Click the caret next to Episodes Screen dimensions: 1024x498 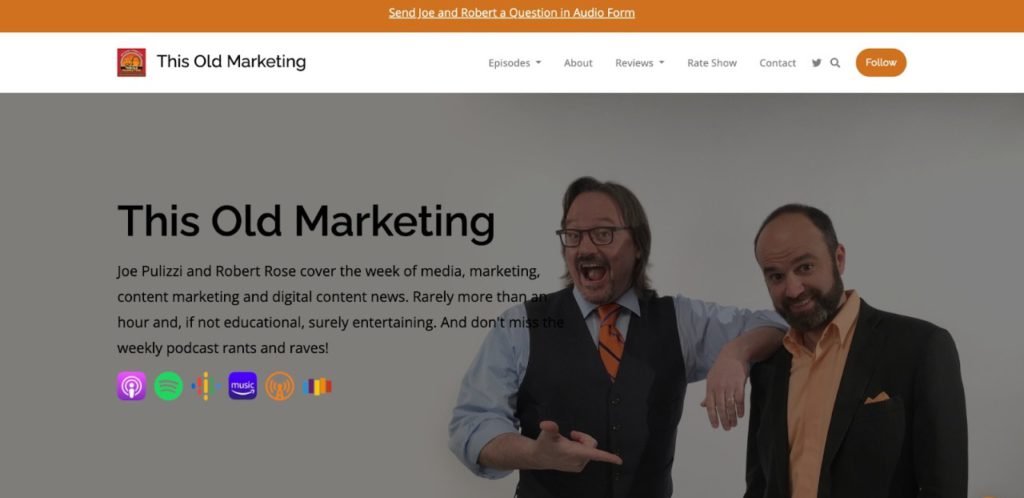(538, 63)
